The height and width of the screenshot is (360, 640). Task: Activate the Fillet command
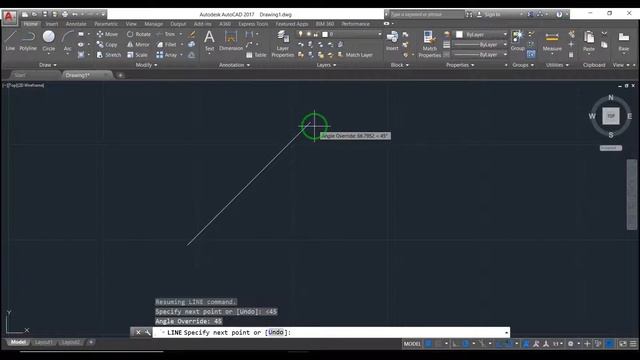pyautogui.click(x=167, y=44)
